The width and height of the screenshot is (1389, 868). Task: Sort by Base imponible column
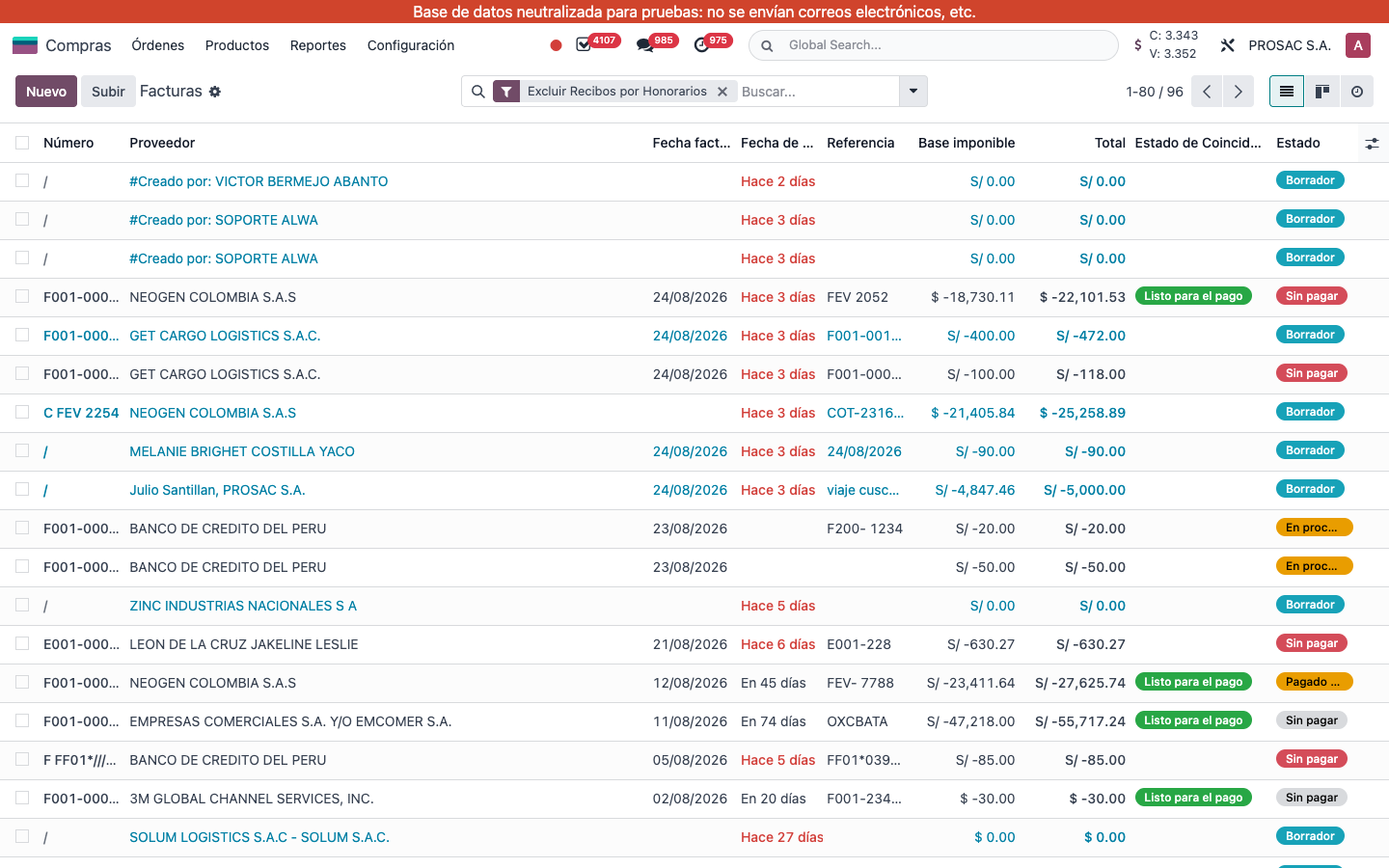967,143
